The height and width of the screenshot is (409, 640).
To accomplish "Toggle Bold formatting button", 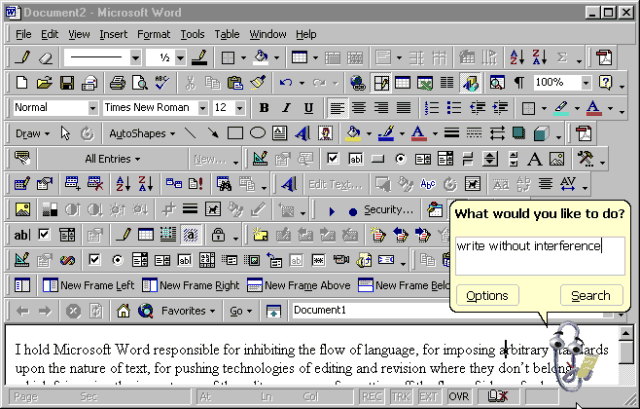I will [264, 108].
